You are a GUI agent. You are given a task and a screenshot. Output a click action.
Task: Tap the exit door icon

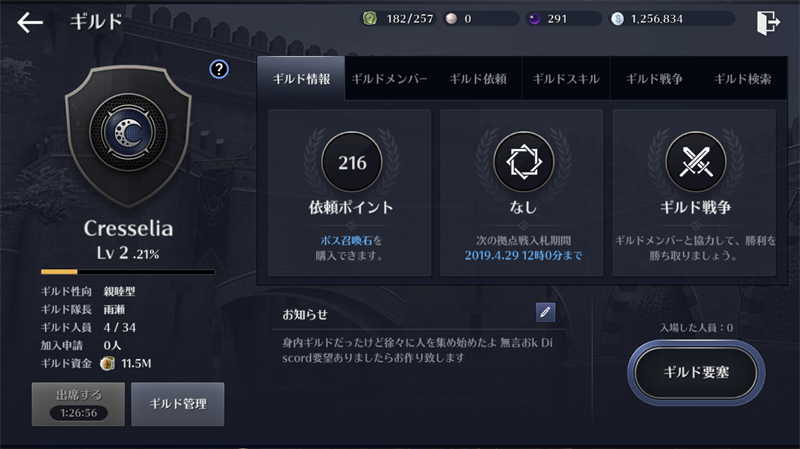(768, 22)
